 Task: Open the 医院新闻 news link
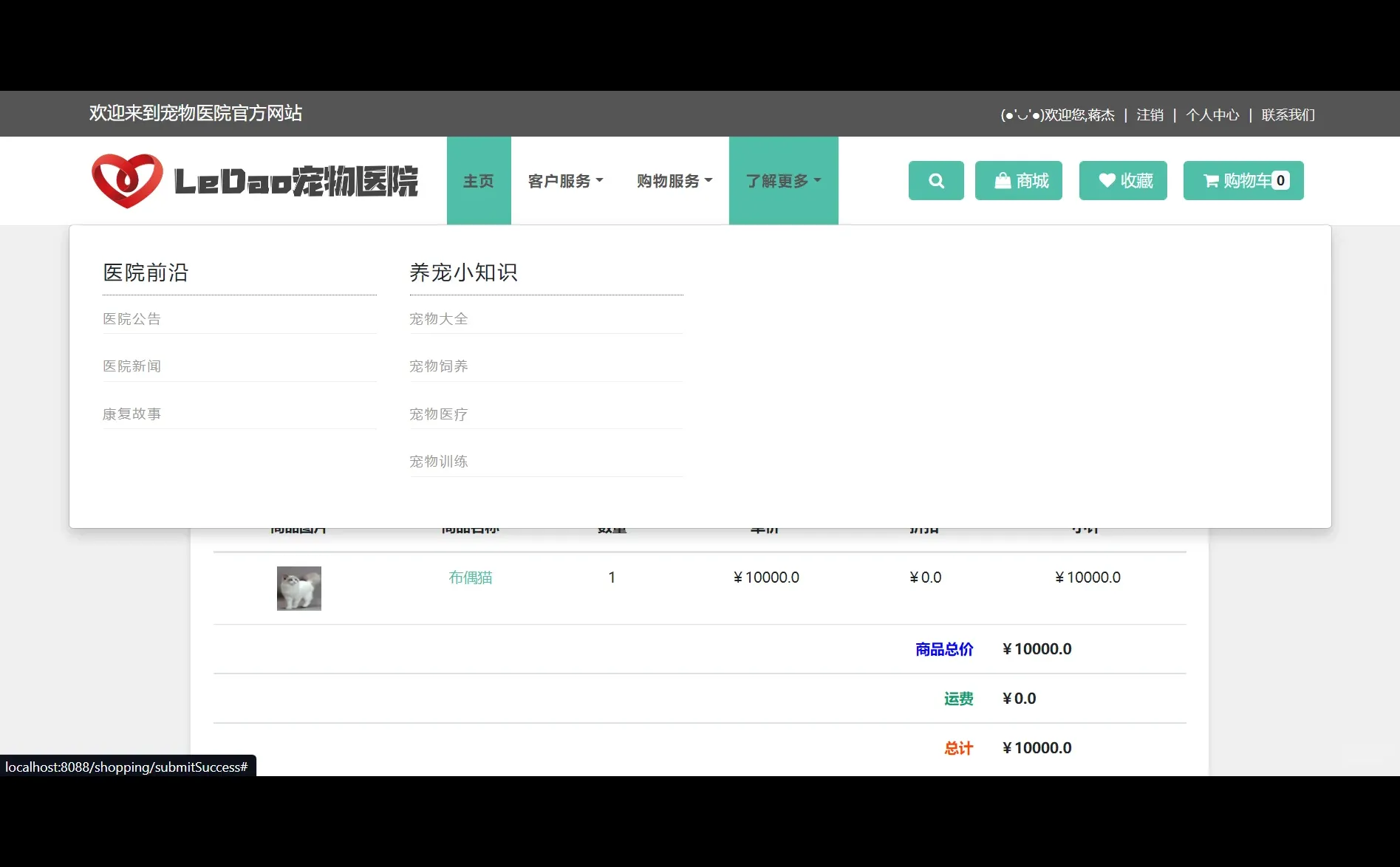point(132,366)
